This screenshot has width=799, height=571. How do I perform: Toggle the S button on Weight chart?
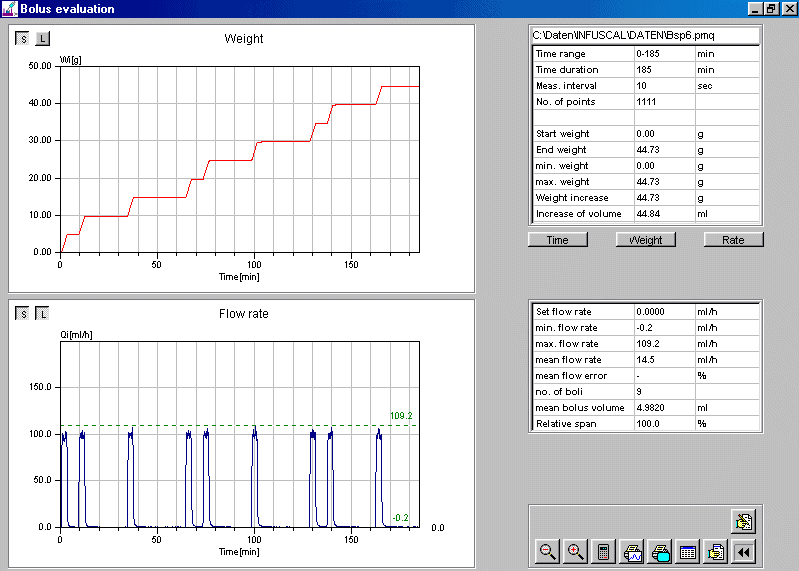click(x=22, y=38)
